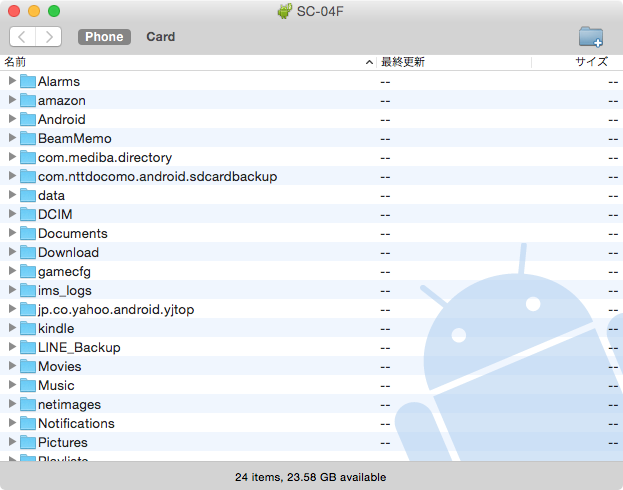Select the Download folder icon
This screenshot has width=623, height=490.
(28, 252)
